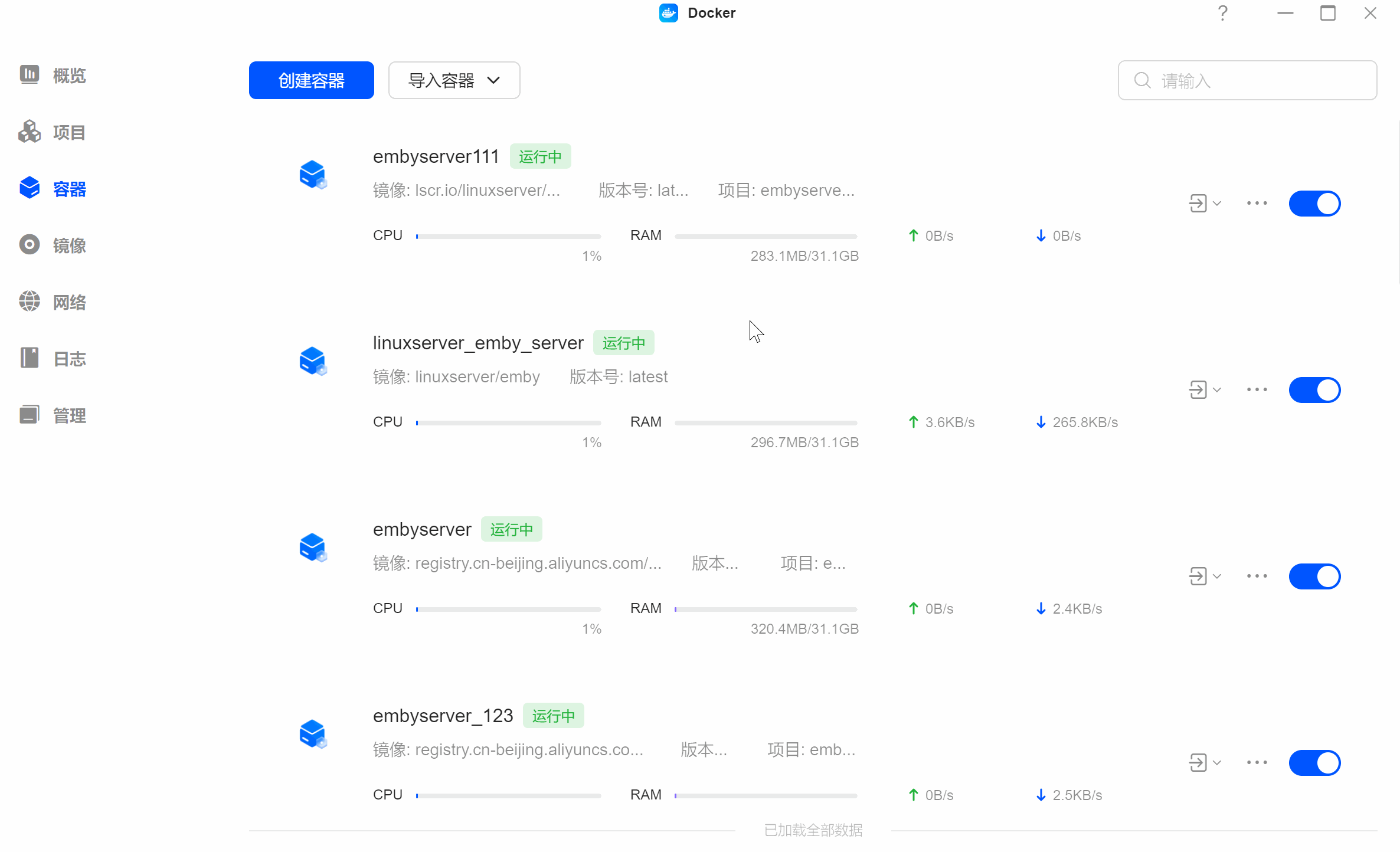Open the 镜像 image disc icon
This screenshot has width=1400, height=852.
tap(29, 245)
